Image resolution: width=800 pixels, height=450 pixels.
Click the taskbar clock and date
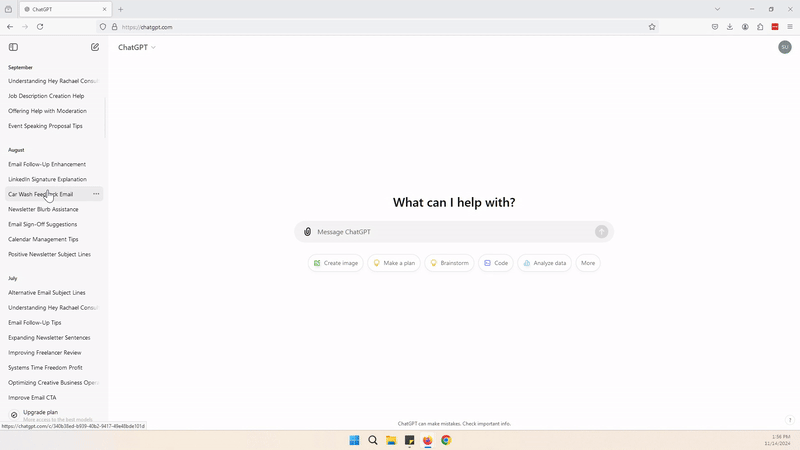(778, 440)
